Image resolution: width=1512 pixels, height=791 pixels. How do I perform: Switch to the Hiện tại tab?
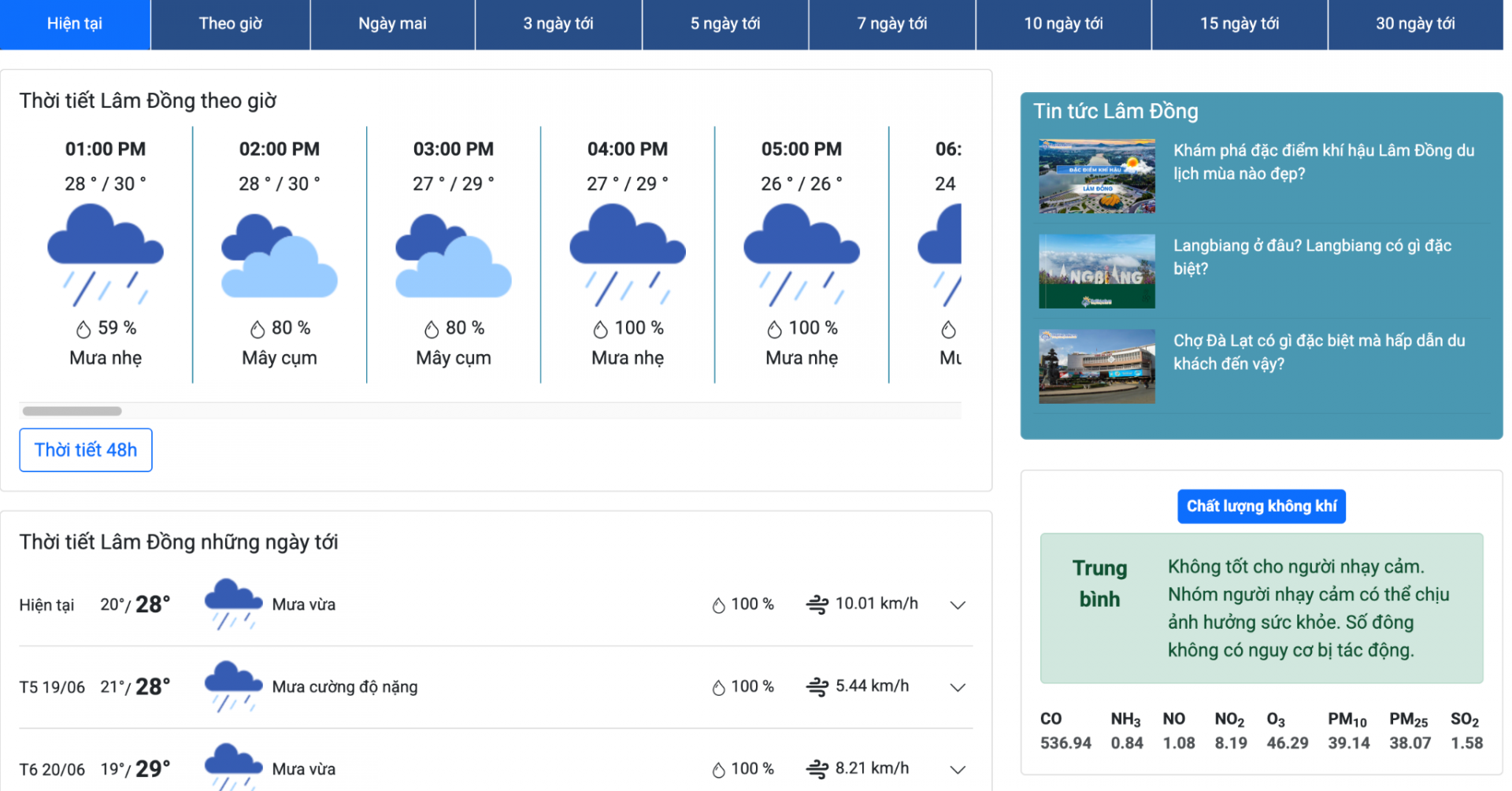pyautogui.click(x=75, y=24)
